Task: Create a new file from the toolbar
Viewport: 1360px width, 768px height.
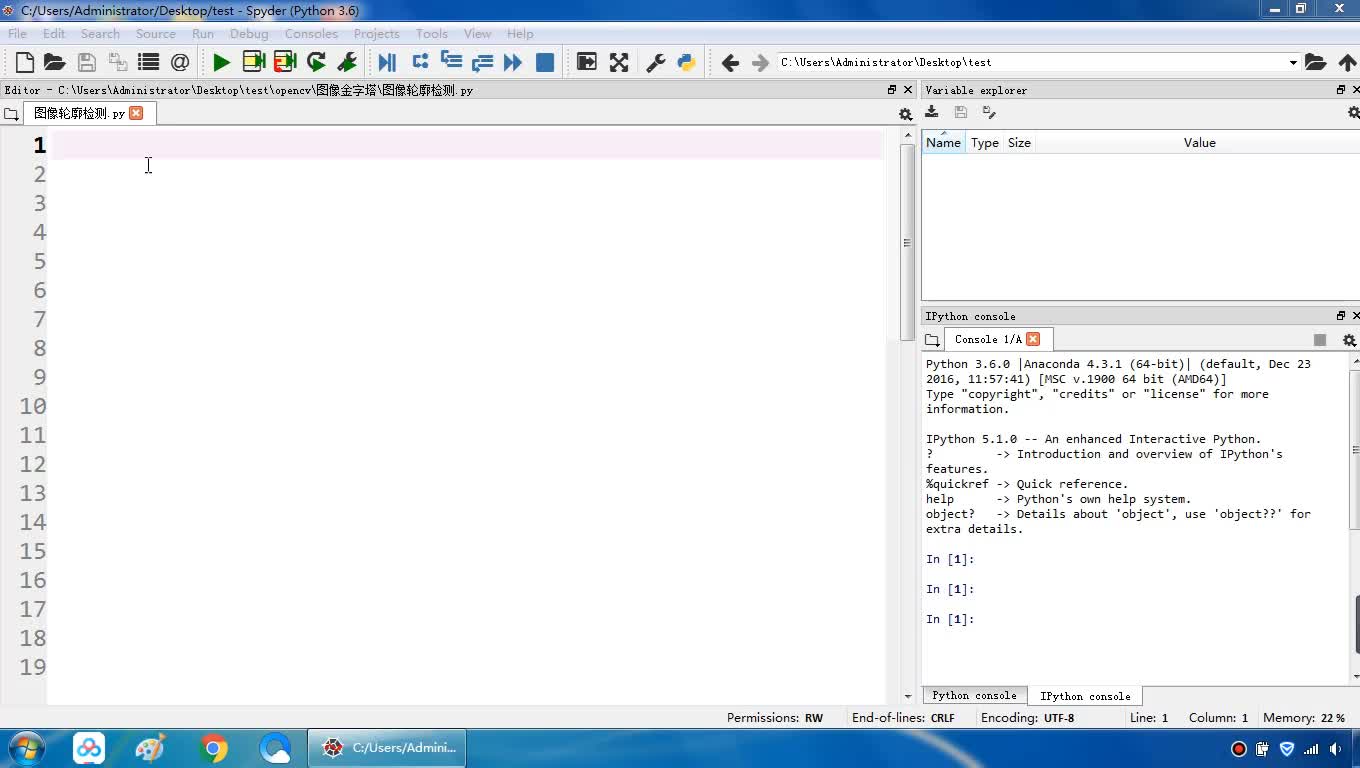Action: click(25, 62)
